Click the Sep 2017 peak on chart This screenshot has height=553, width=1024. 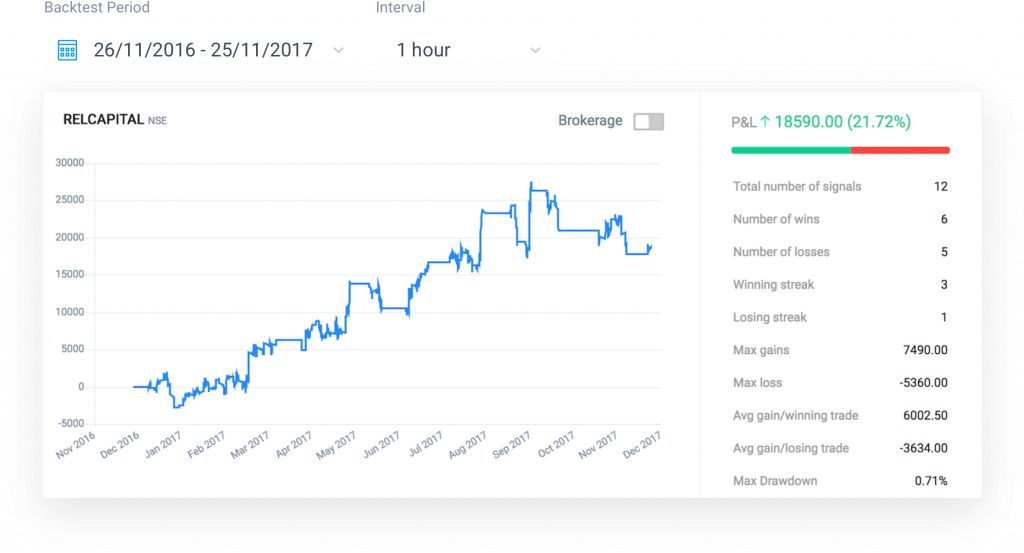(531, 183)
